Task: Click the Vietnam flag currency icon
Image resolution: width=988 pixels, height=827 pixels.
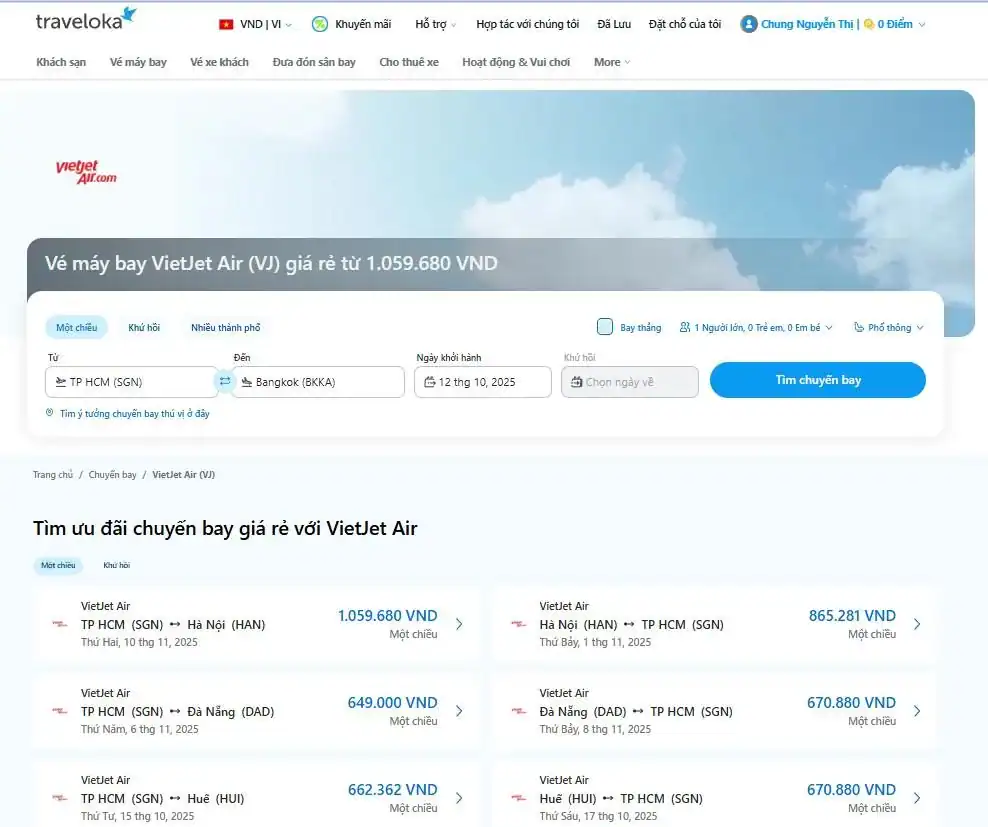Action: coord(226,24)
